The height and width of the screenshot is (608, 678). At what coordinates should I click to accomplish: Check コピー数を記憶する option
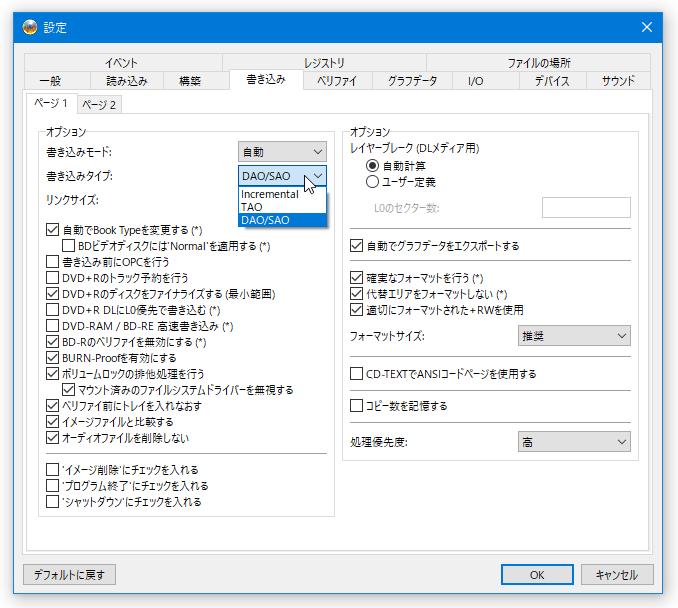click(x=356, y=406)
